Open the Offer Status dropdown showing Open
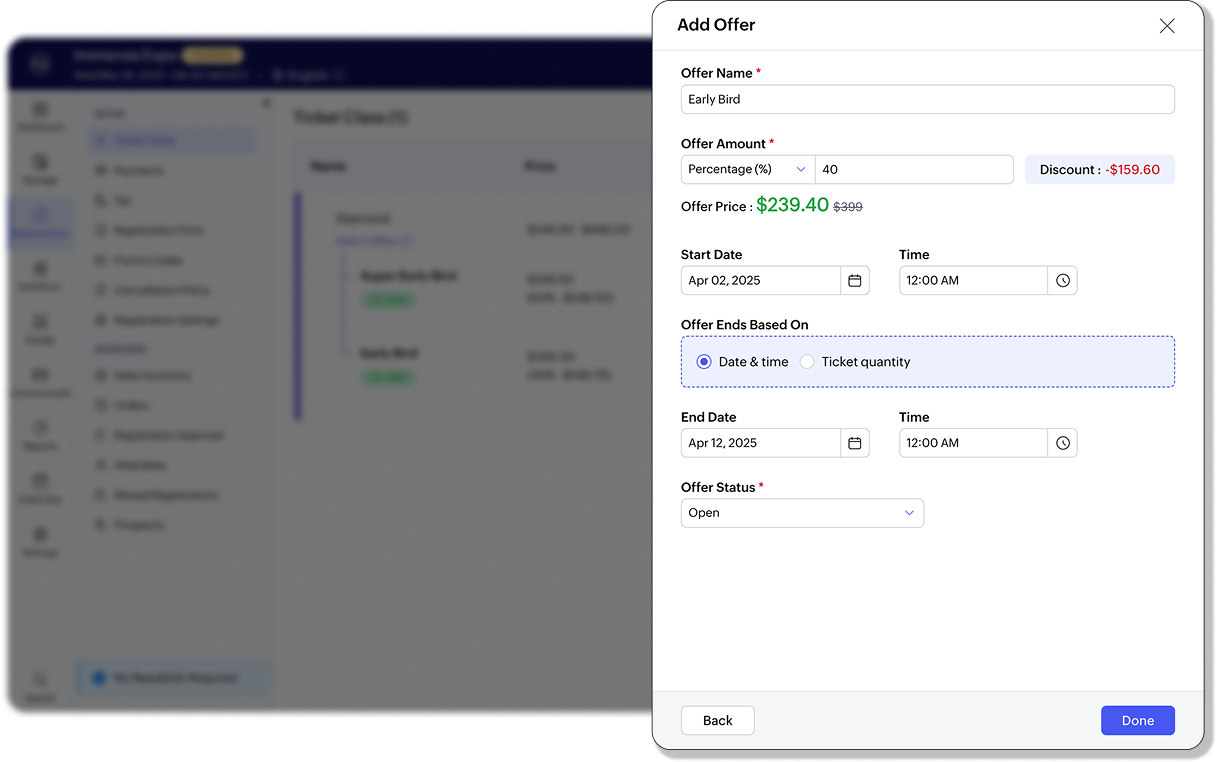 tap(802, 513)
